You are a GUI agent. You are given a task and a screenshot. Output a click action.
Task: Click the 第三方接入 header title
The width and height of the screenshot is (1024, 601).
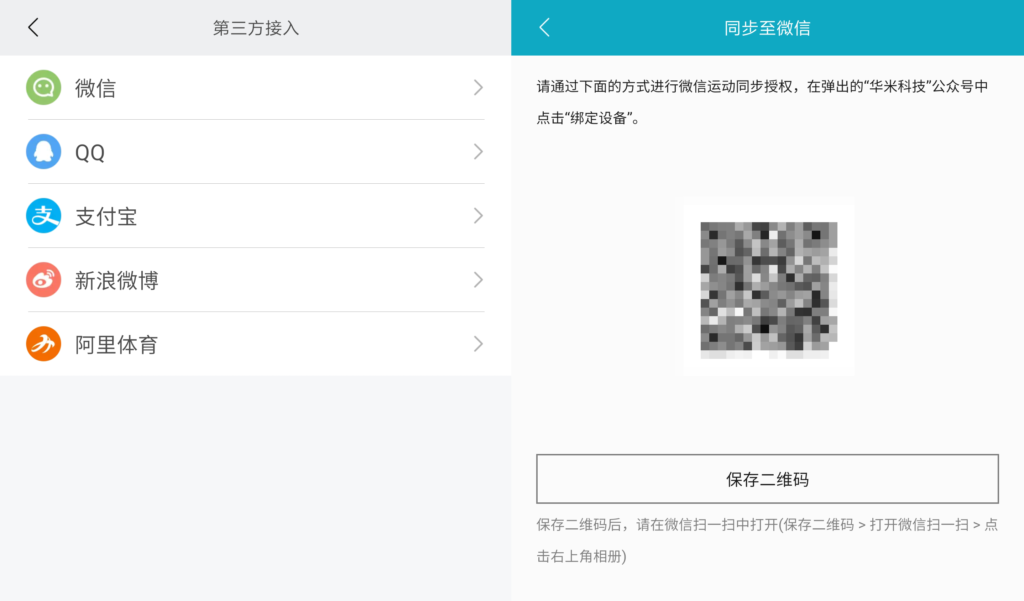(255, 28)
